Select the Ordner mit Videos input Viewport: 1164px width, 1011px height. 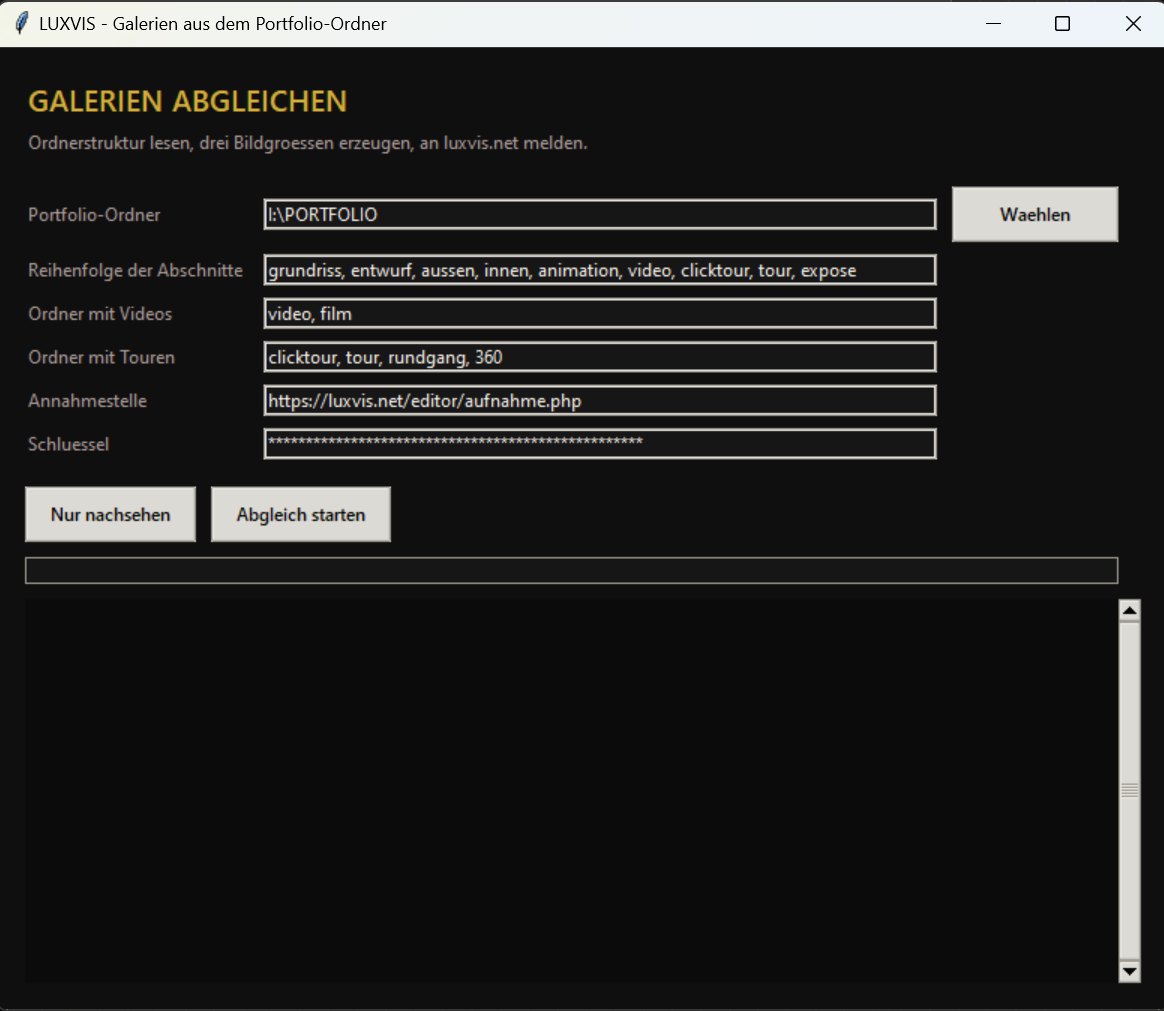click(x=600, y=313)
